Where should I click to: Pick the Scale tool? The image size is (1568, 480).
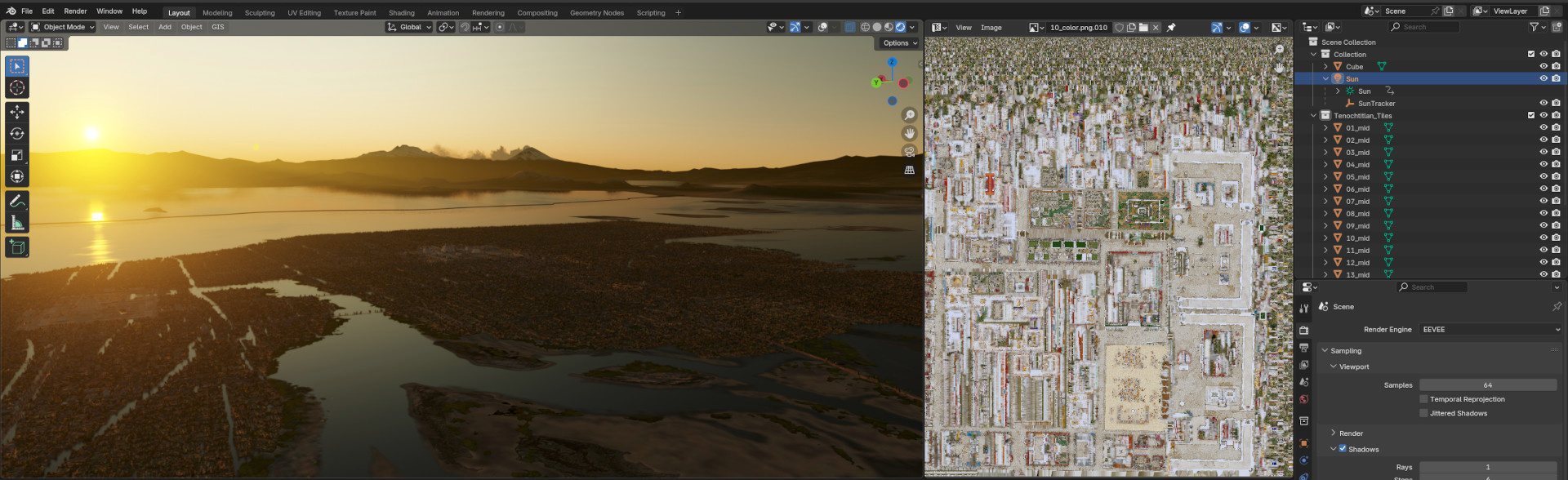17,155
